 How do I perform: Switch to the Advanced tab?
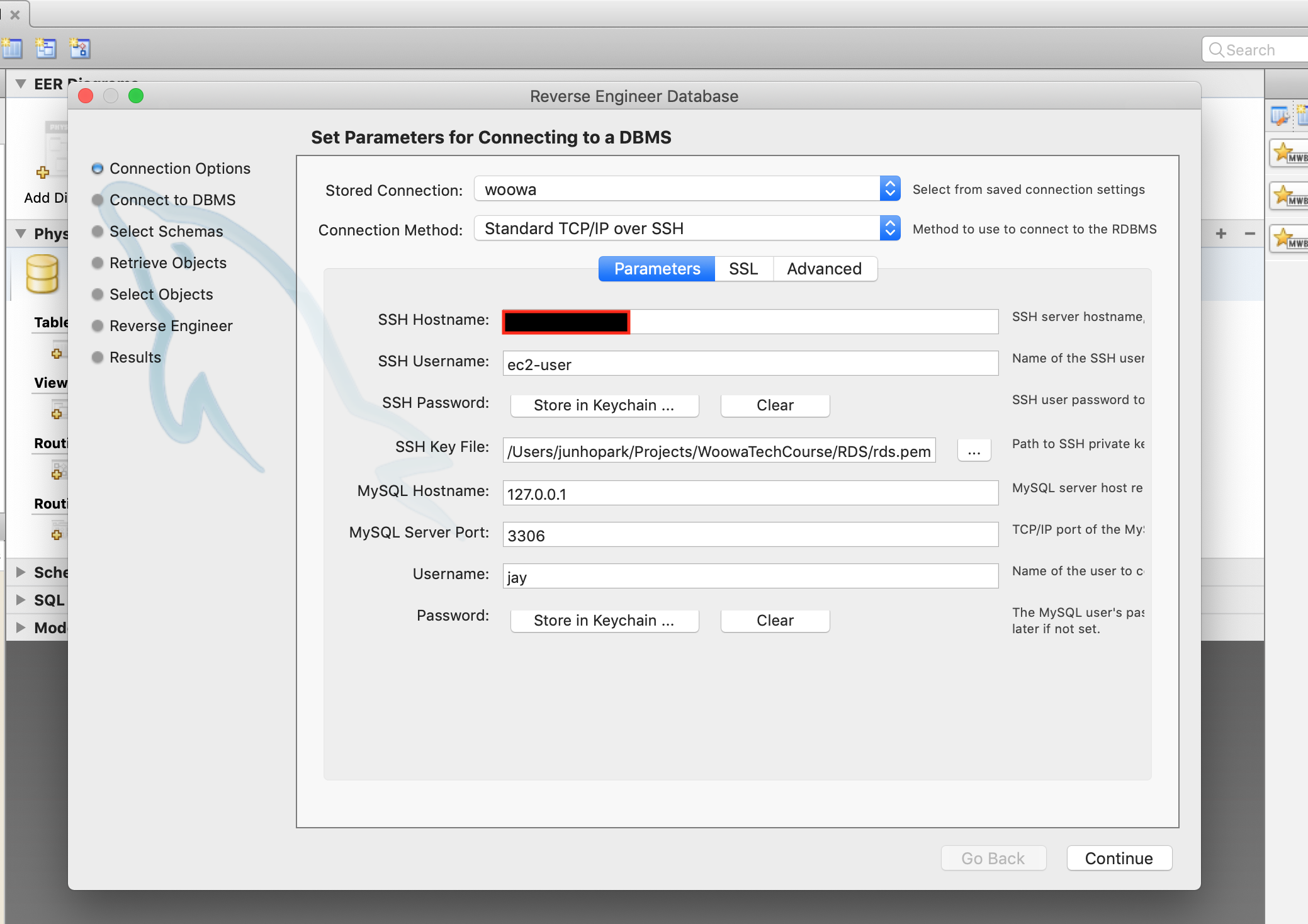pos(825,269)
